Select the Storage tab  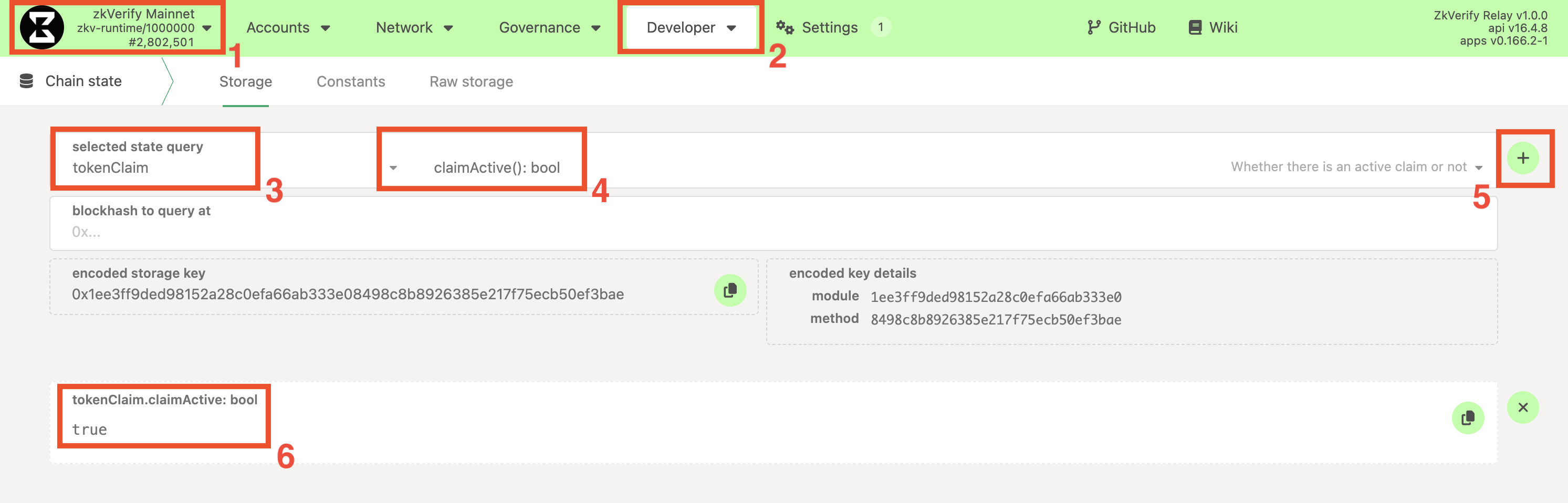[x=245, y=81]
